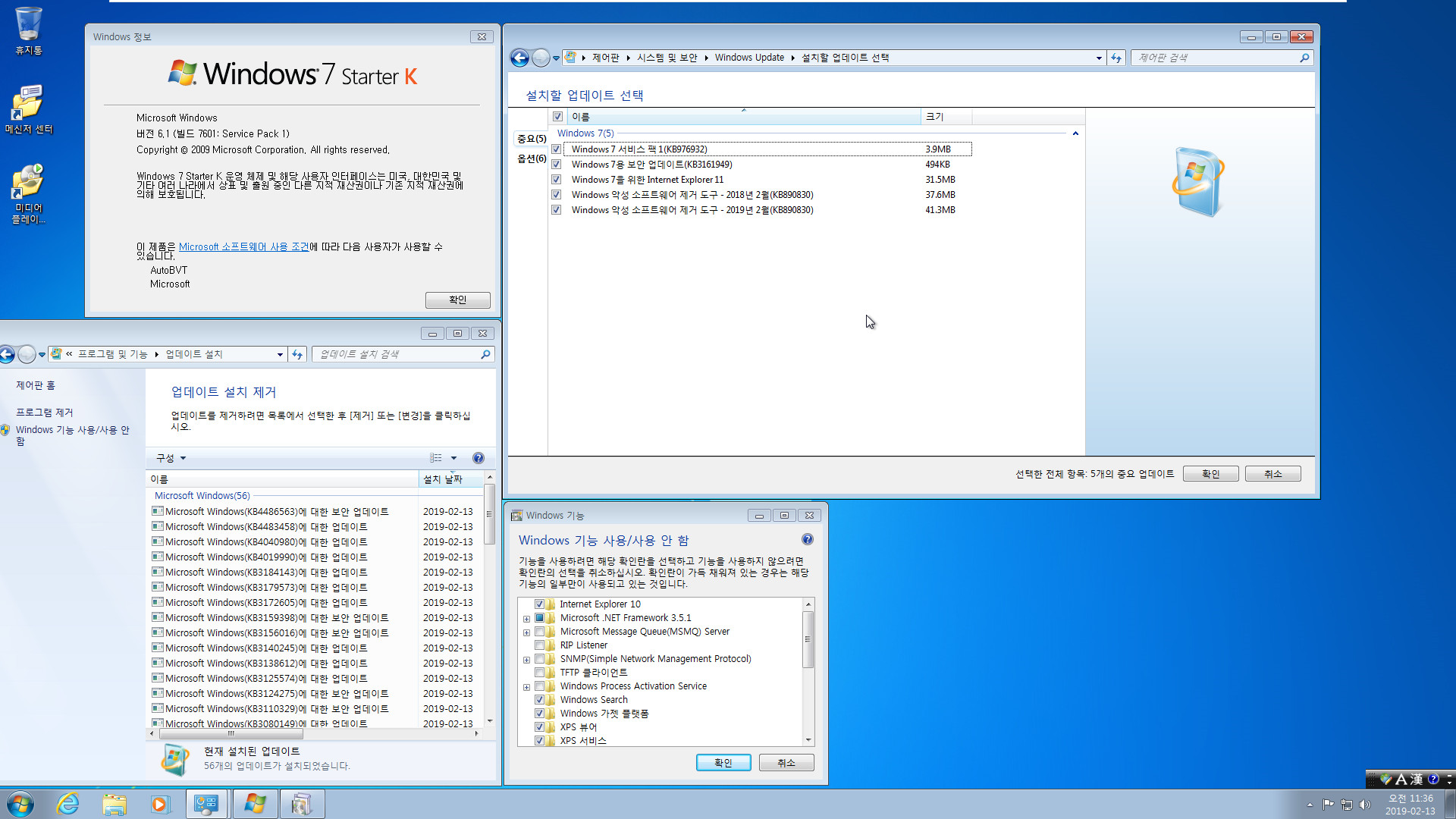Screen dimensions: 1456x819
Task: Click the search icon in update search box
Action: coord(486,354)
